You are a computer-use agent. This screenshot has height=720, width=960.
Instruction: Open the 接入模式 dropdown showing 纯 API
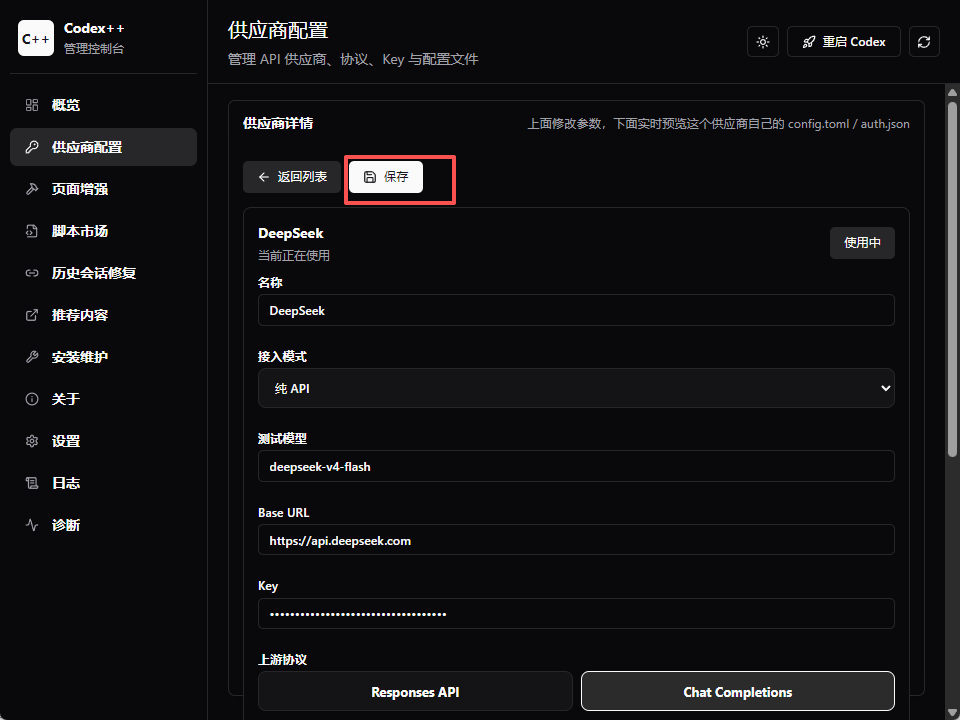point(576,388)
